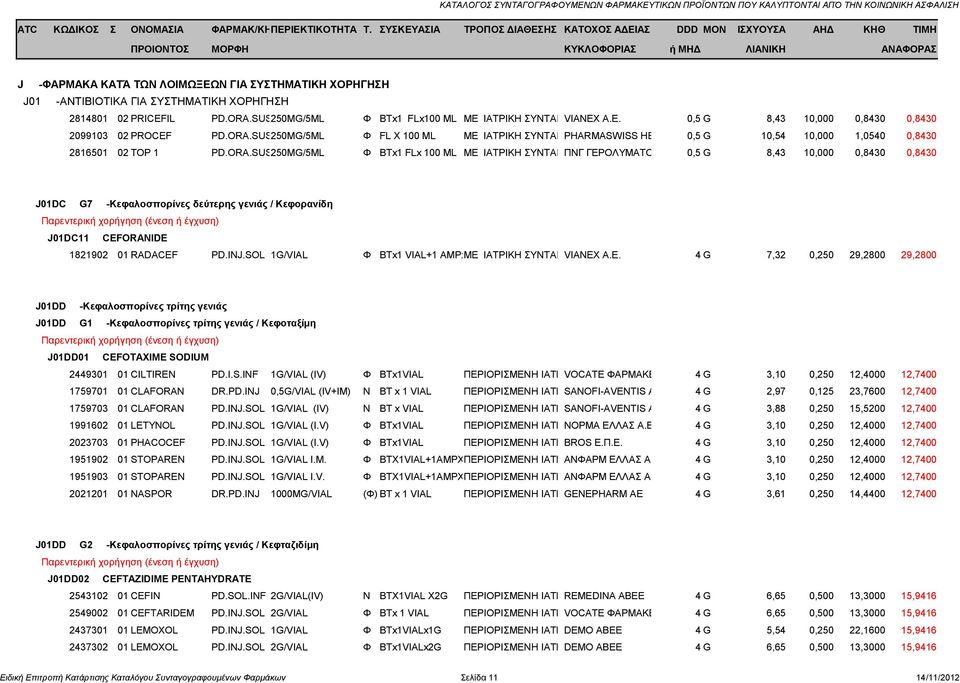
Task: Click the PHACOCEF product name
Action: click(x=157, y=443)
